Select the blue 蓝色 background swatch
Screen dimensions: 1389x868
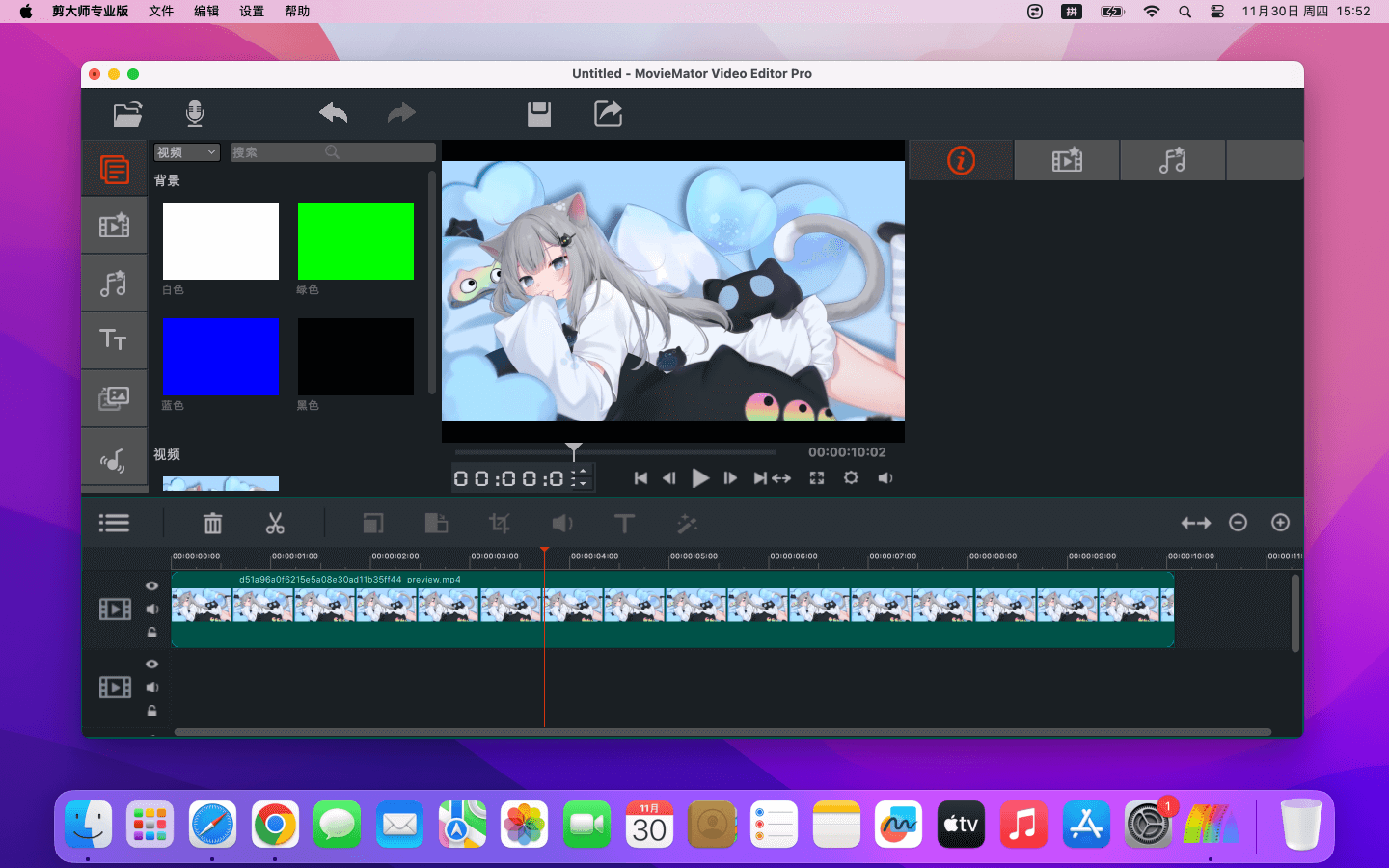pyautogui.click(x=221, y=357)
